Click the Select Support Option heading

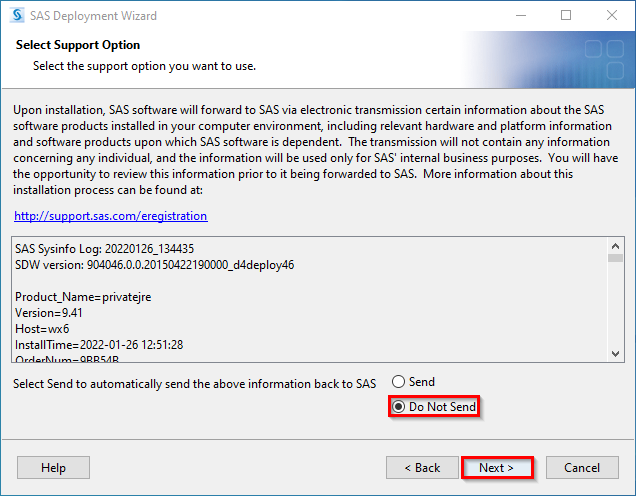[x=78, y=45]
